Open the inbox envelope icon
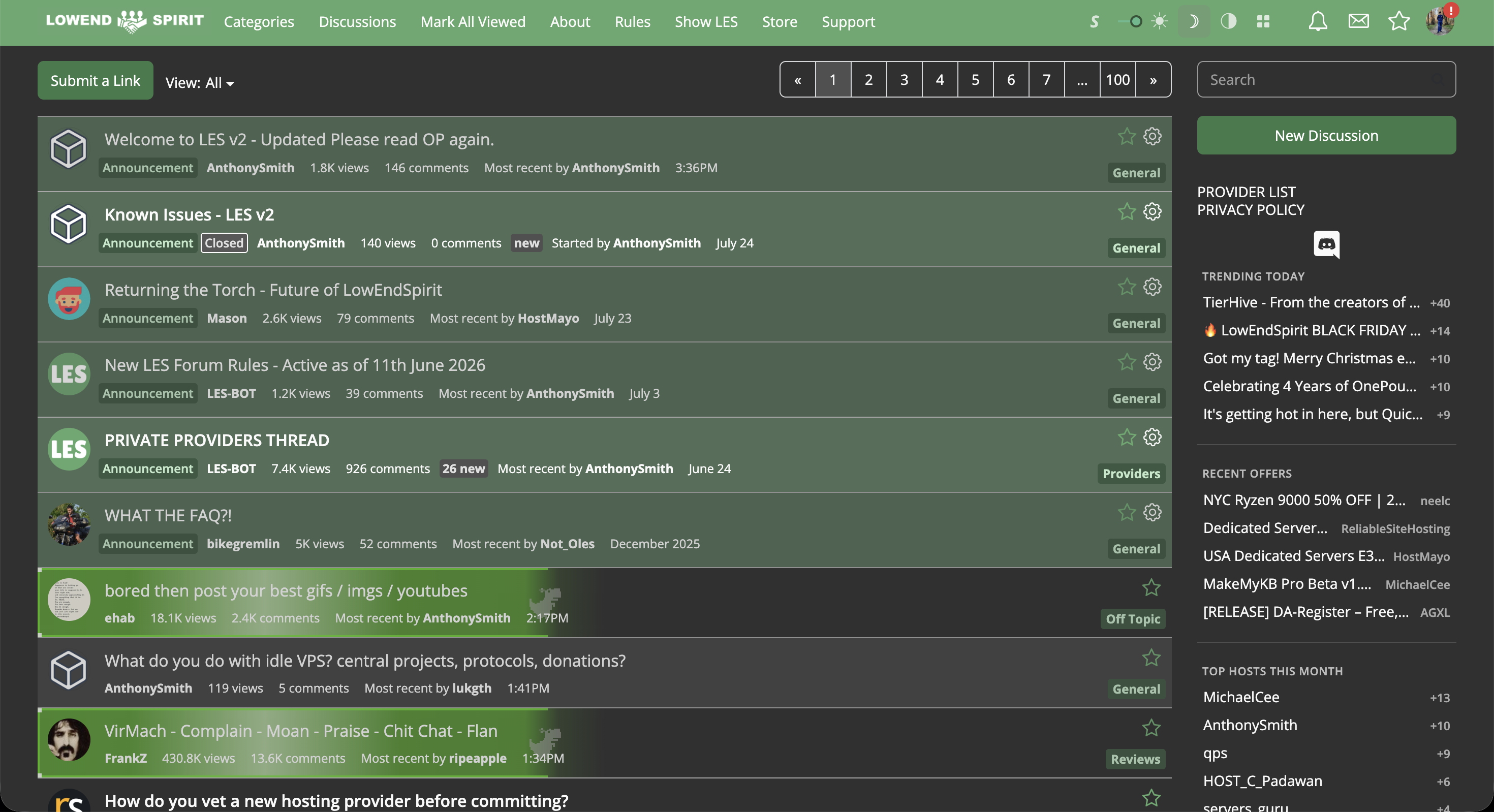The height and width of the screenshot is (812, 1494). pos(1358,21)
